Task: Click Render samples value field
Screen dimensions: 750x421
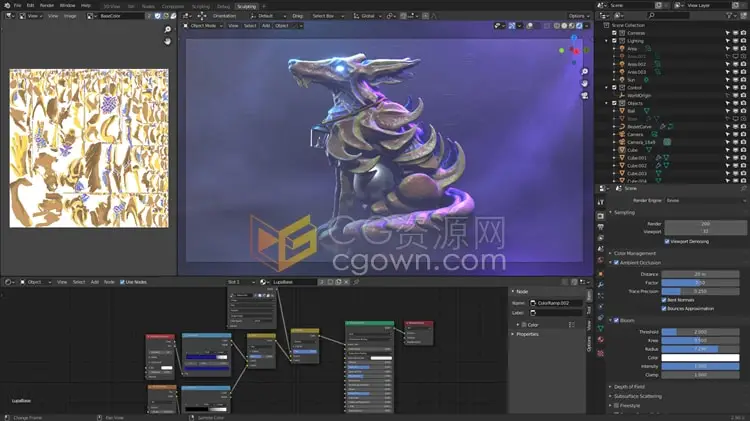Action: pyautogui.click(x=705, y=224)
